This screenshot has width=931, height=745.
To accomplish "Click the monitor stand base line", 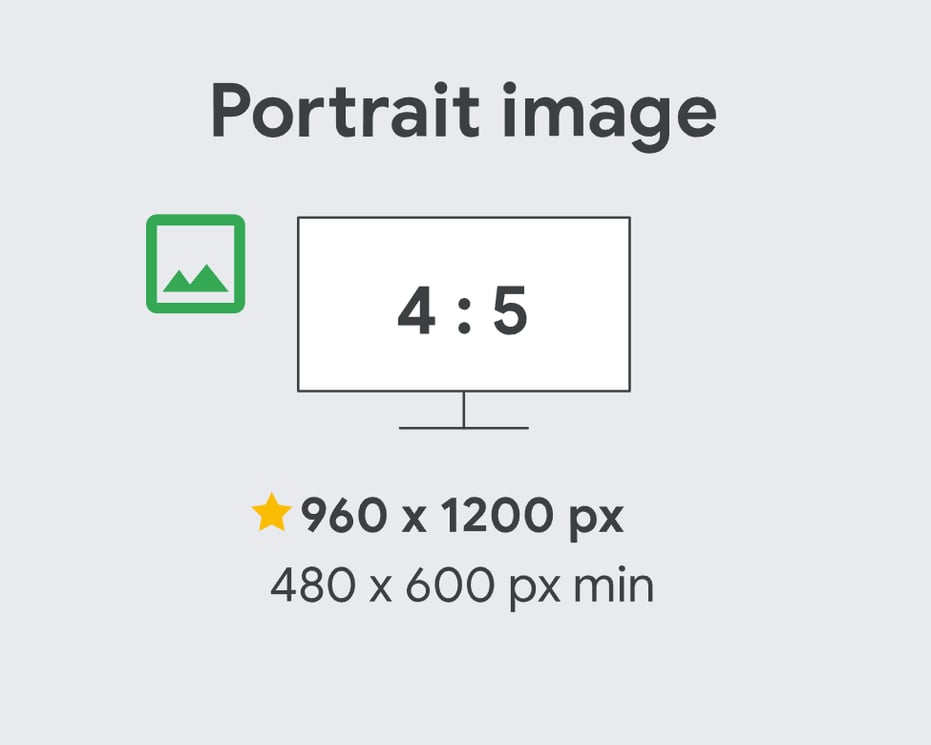I will tap(464, 427).
